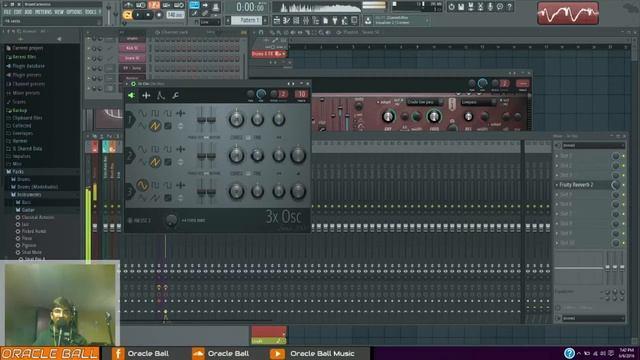Click the microphone icon in top shortcut bar
The image size is (640, 360).
click(x=490, y=7)
